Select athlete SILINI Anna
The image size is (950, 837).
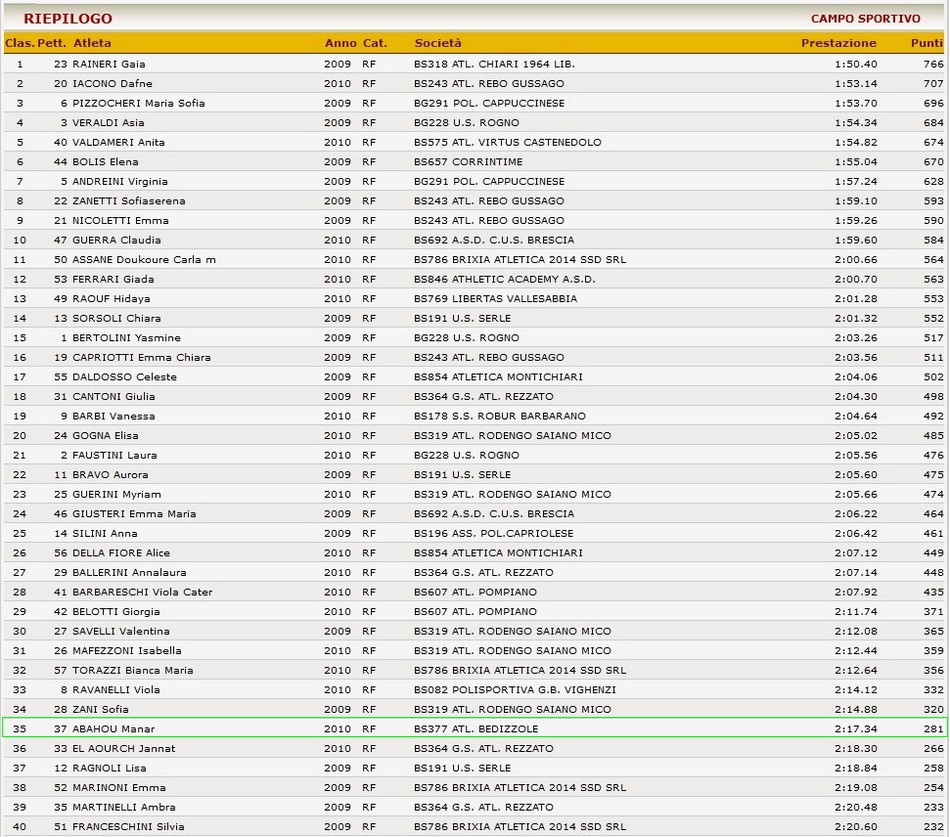pyautogui.click(x=105, y=533)
